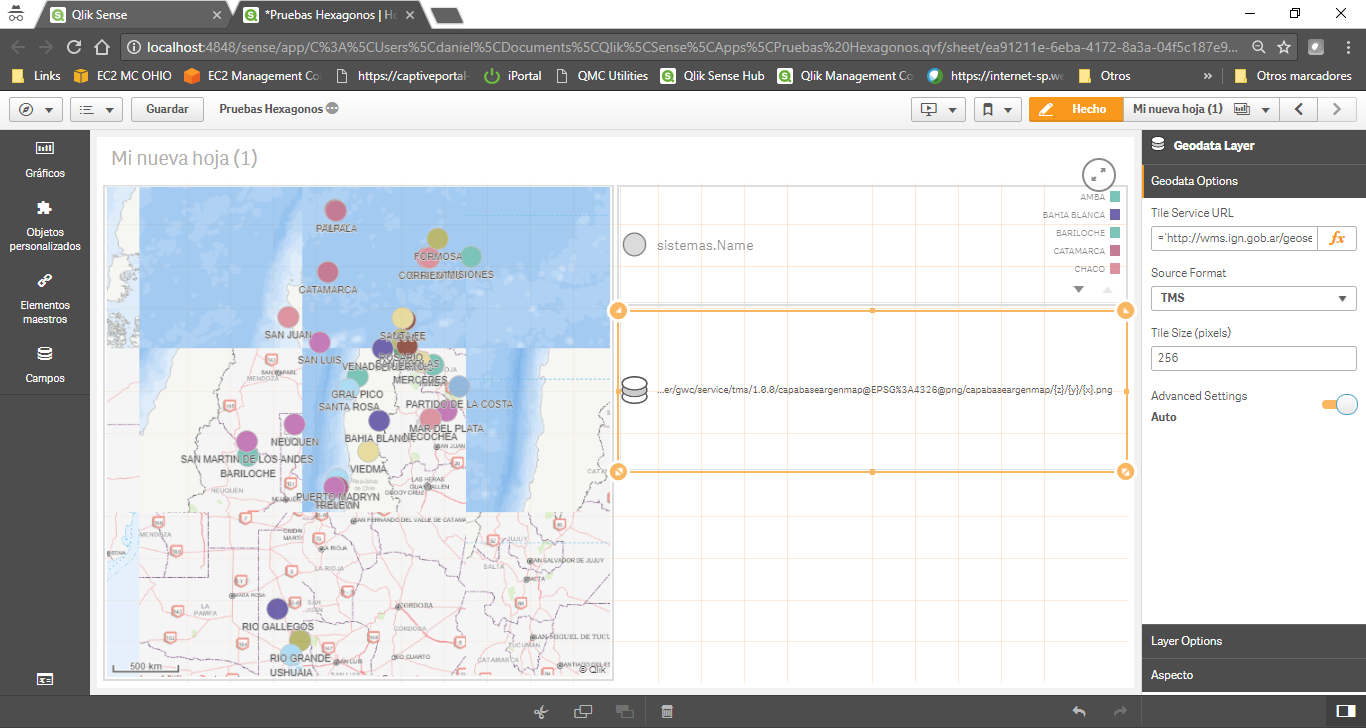Open the navigation compass dropdown
1366x728 pixels.
tap(36, 109)
